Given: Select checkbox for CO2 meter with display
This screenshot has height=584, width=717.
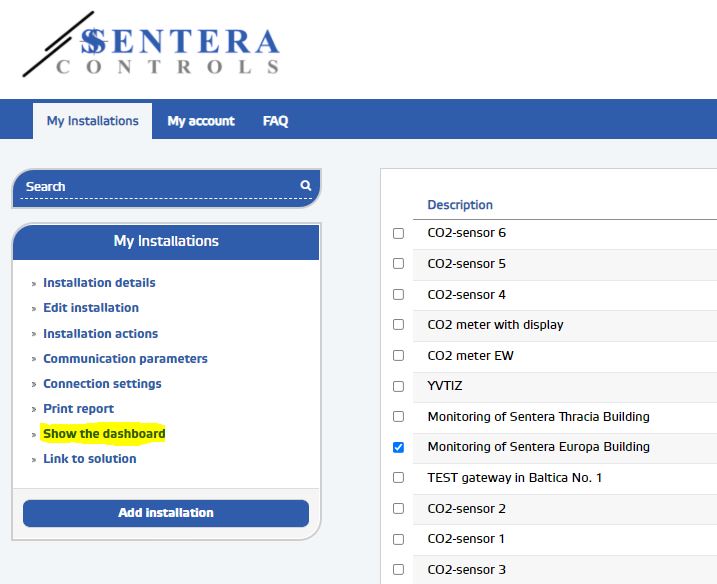Looking at the screenshot, I should click(398, 325).
